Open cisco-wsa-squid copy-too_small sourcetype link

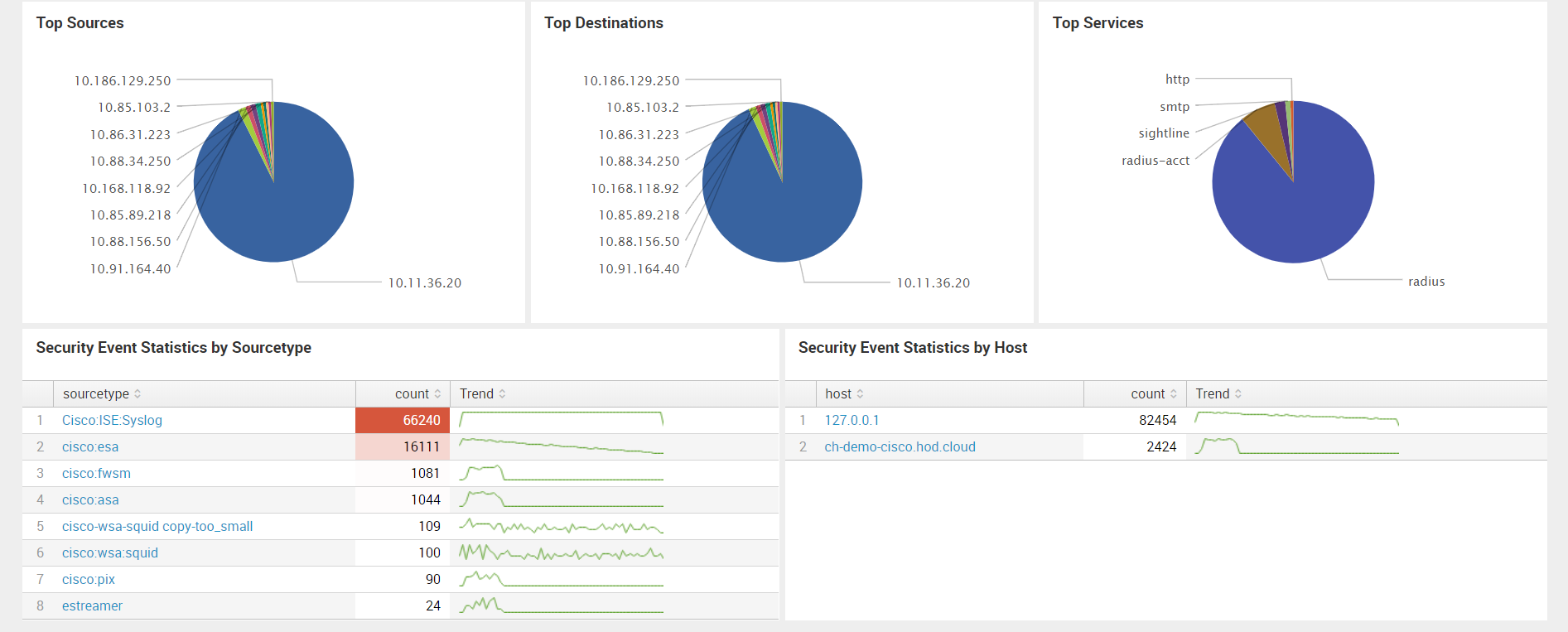tap(157, 527)
